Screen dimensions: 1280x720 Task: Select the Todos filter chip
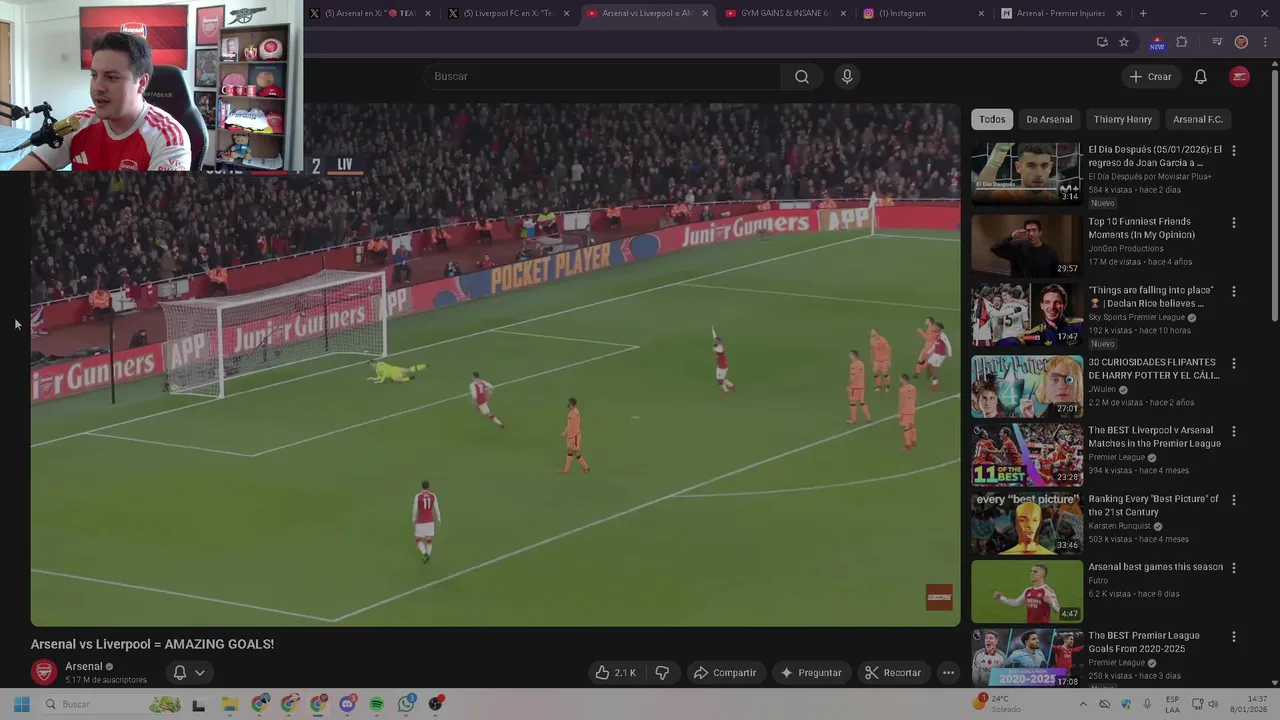pyautogui.click(x=992, y=119)
